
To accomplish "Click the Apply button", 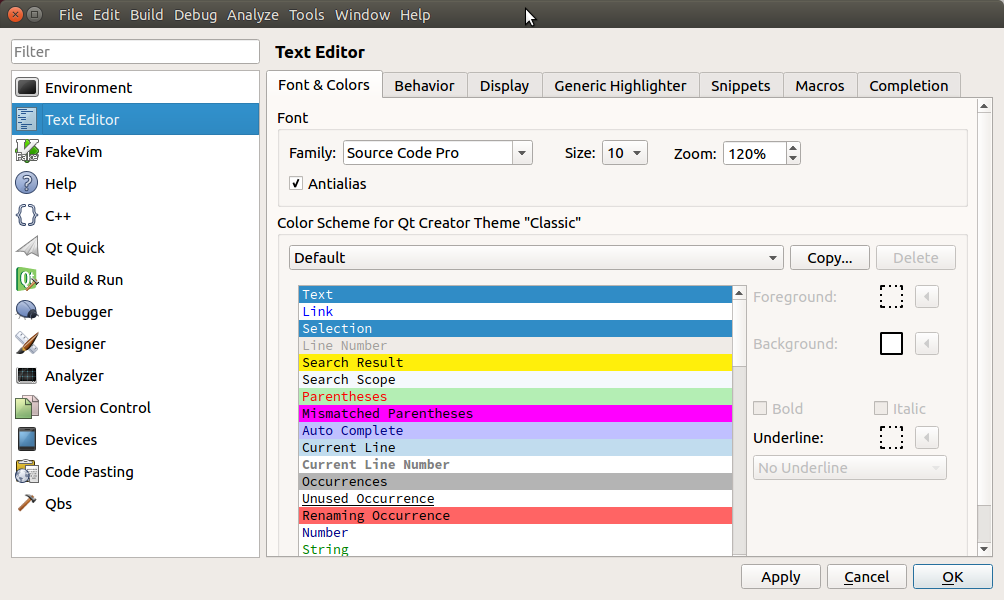I will tap(780, 577).
